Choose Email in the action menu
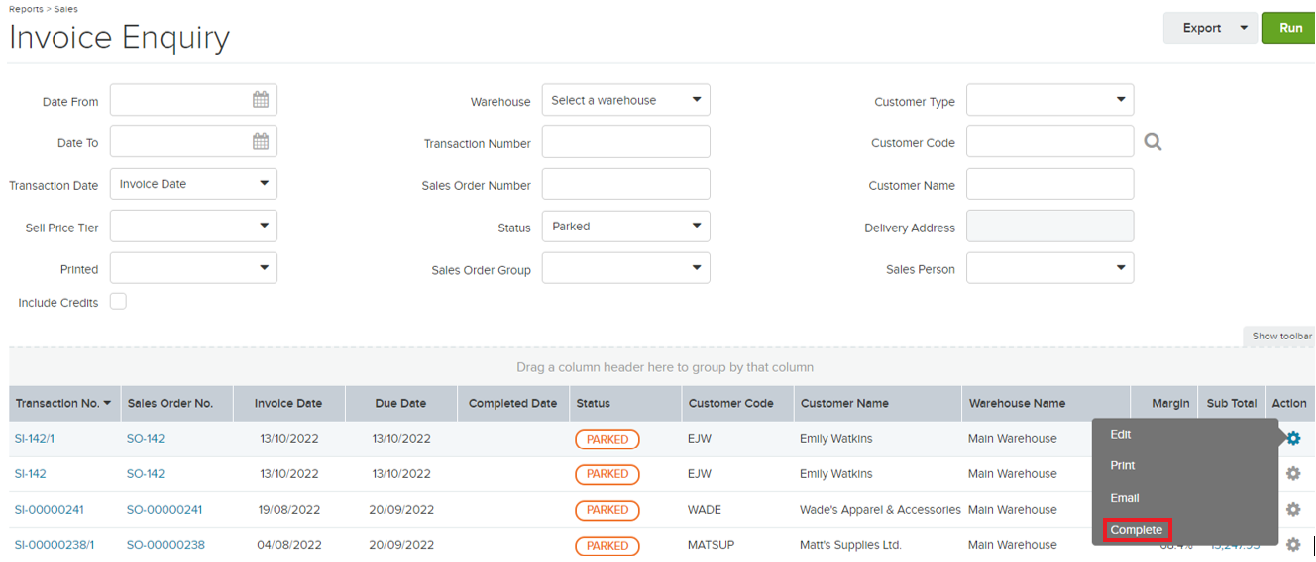This screenshot has width=1316, height=562. (1124, 498)
